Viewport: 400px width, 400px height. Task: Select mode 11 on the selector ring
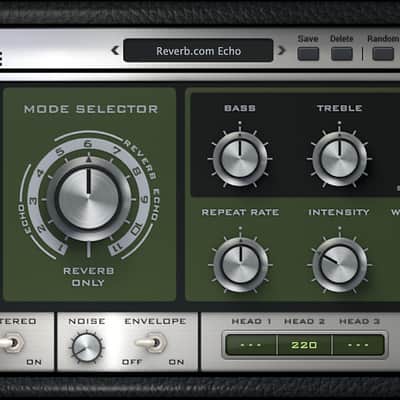[x=117, y=247]
